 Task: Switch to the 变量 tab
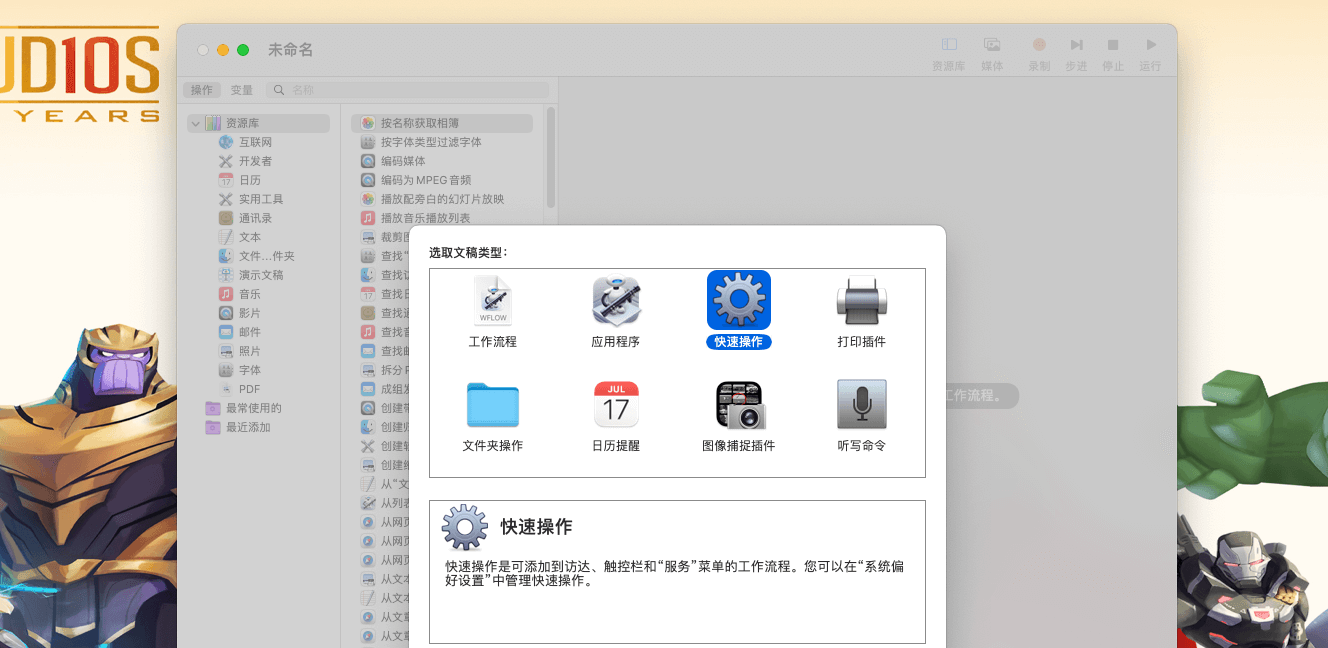pos(242,90)
